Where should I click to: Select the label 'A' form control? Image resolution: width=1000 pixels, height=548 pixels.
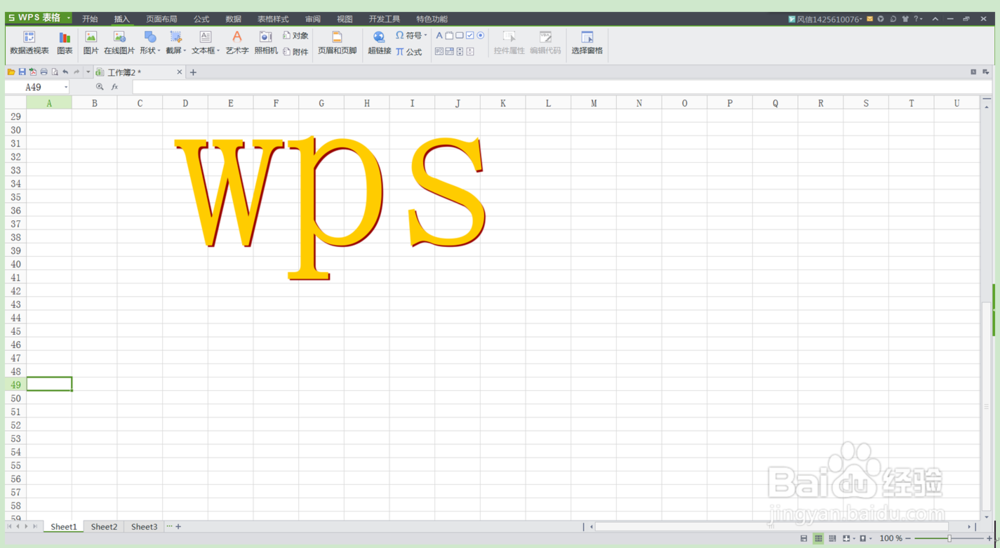(439, 36)
